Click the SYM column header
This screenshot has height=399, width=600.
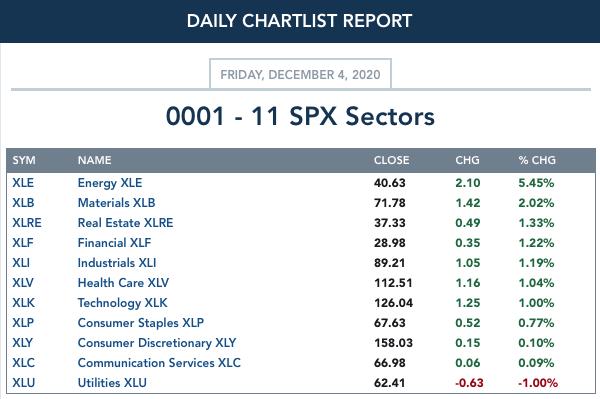[24, 160]
